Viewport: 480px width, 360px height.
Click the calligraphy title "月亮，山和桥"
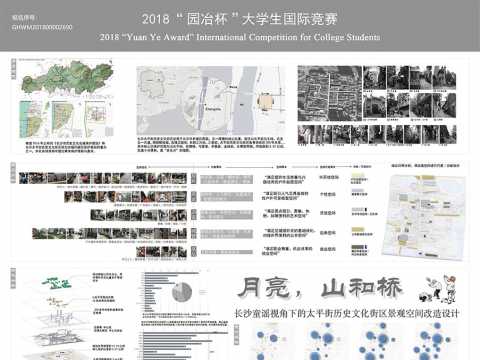click(320, 288)
